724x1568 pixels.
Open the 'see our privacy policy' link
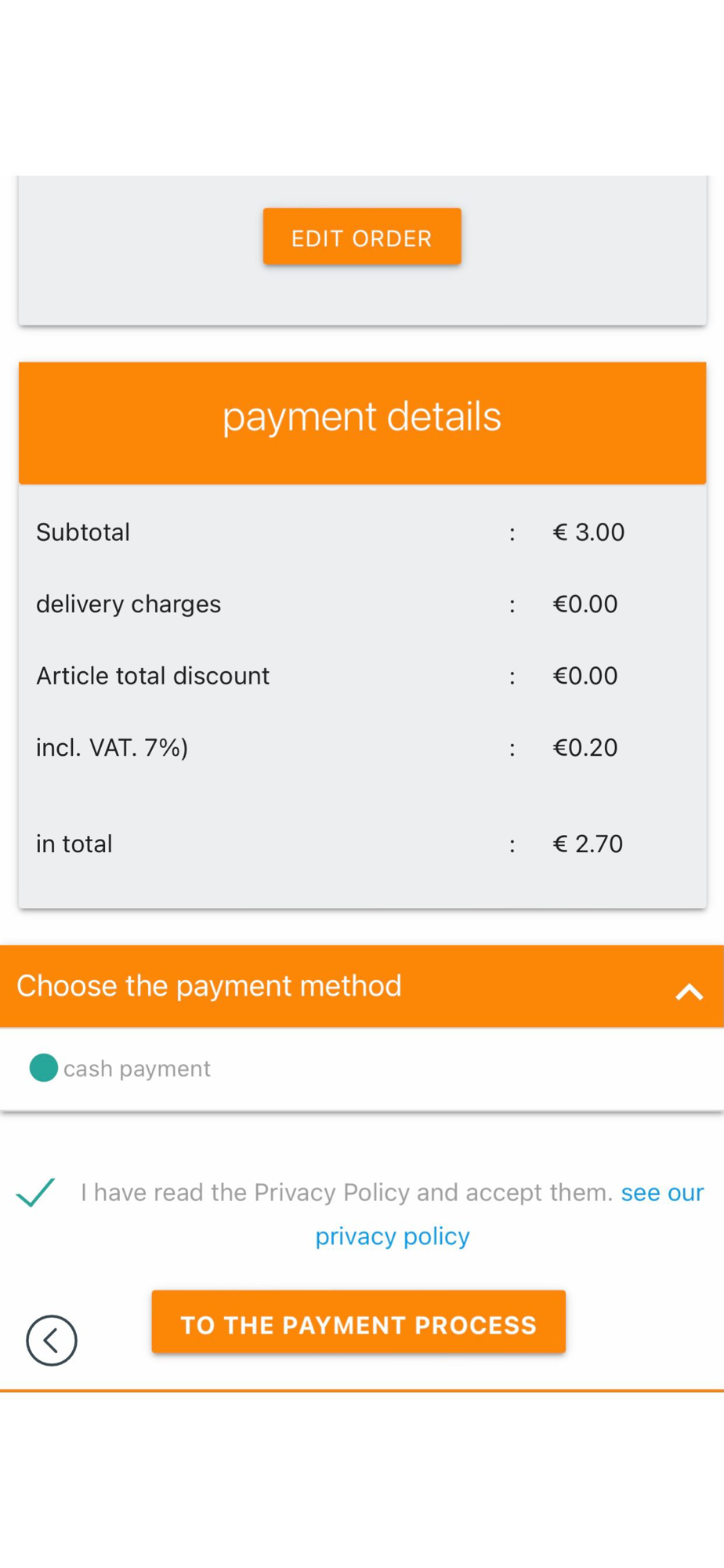509,1214
